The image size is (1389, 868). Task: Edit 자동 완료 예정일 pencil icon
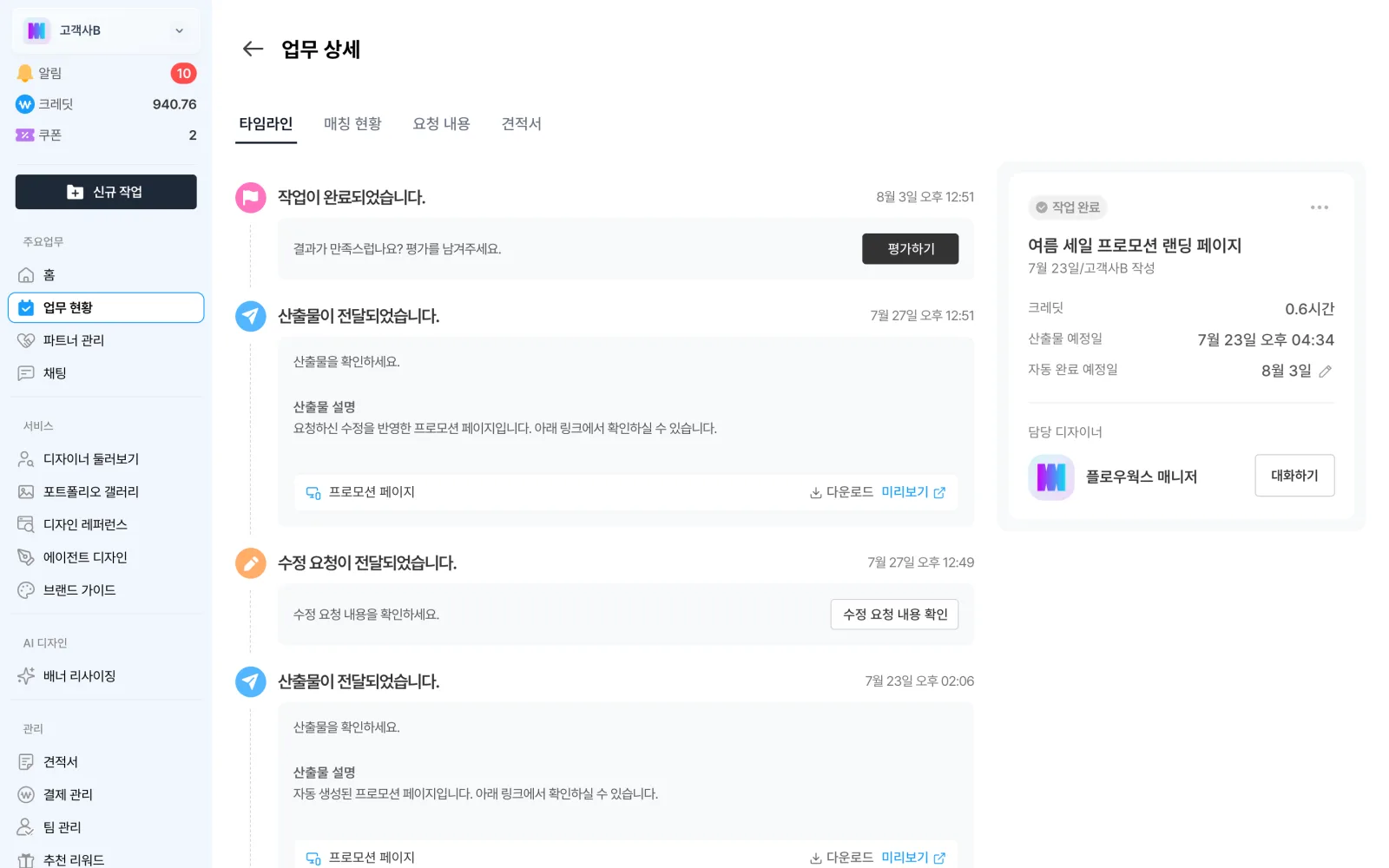pos(1325,372)
